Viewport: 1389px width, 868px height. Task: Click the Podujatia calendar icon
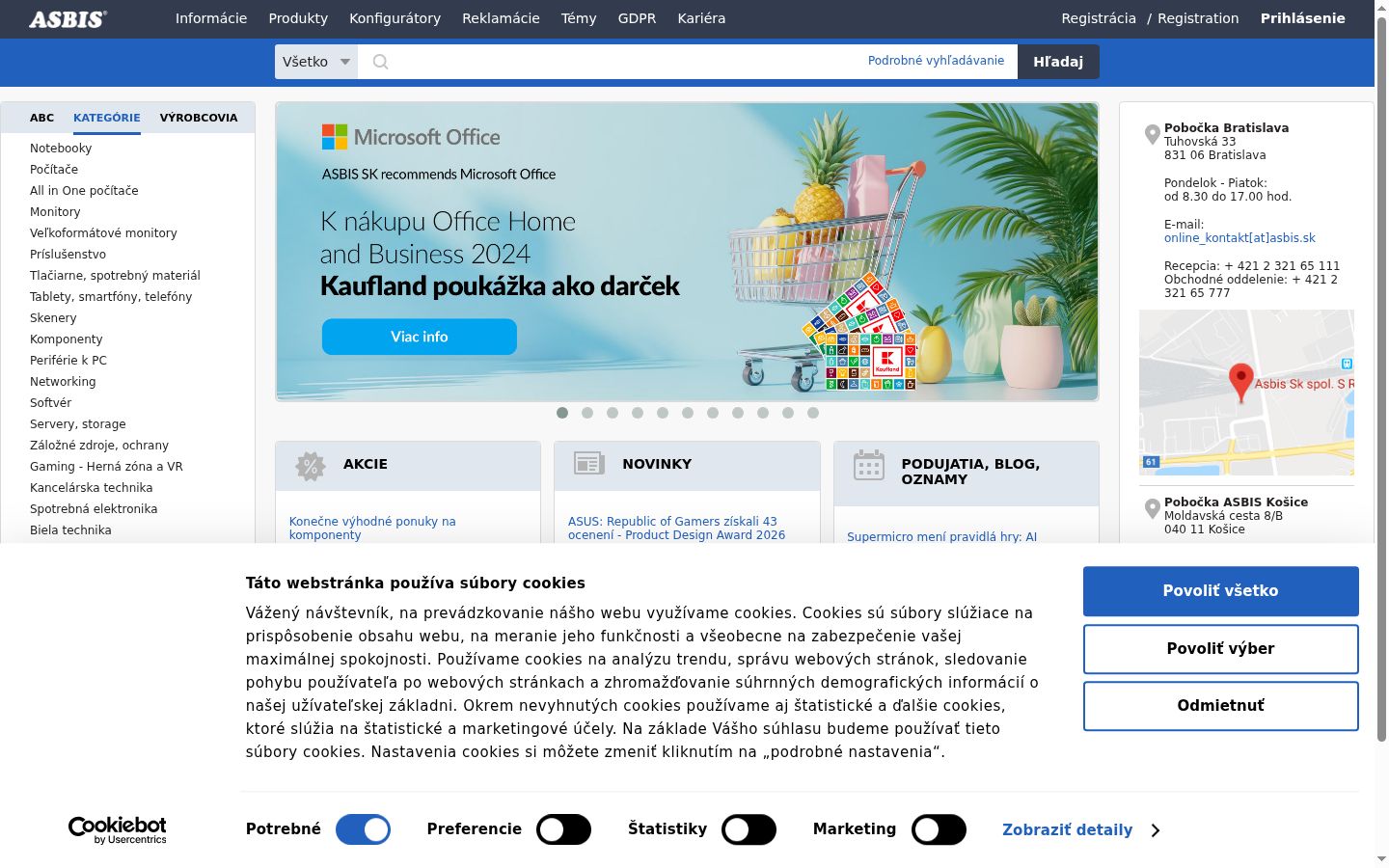pyautogui.click(x=868, y=465)
